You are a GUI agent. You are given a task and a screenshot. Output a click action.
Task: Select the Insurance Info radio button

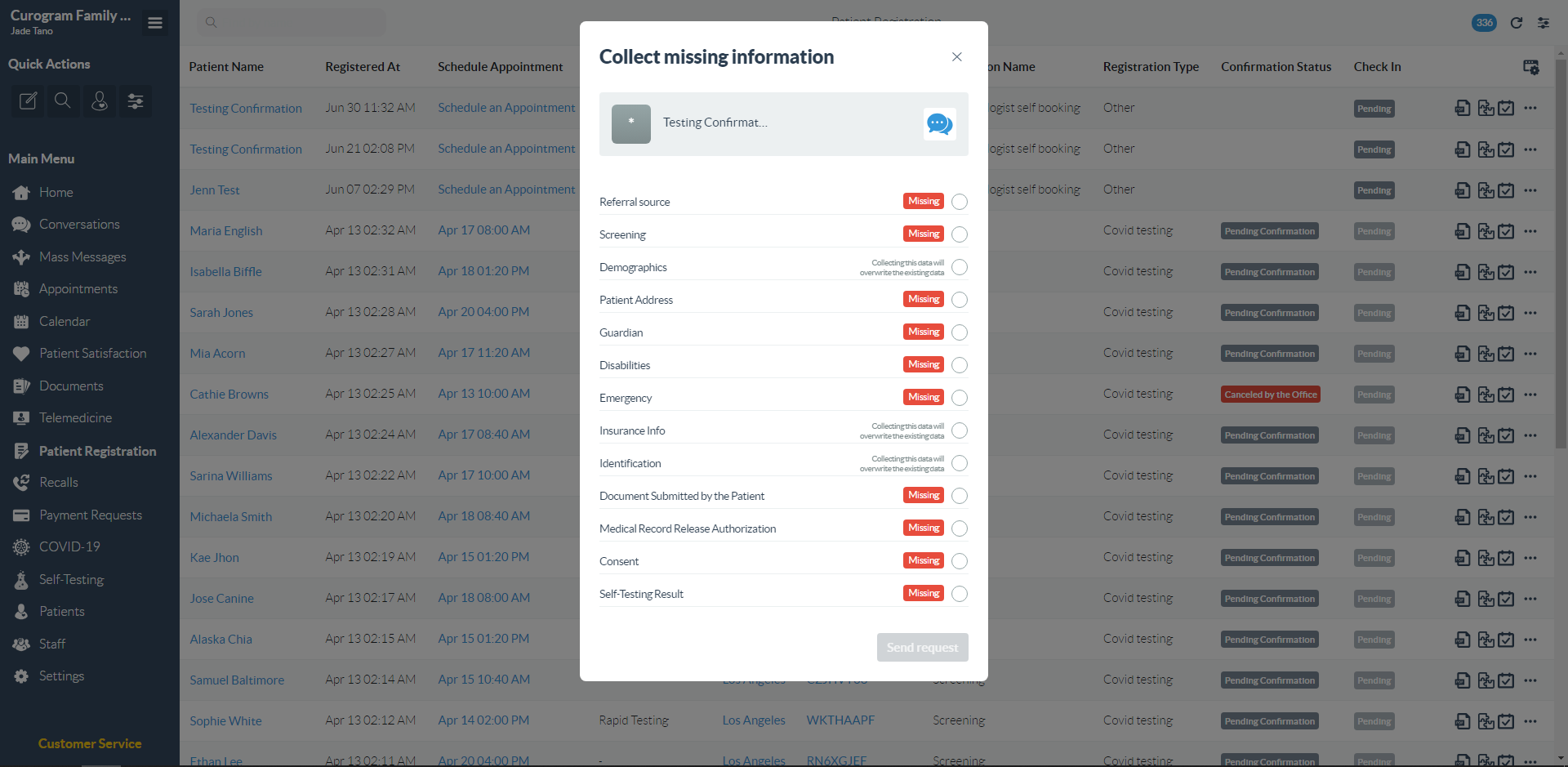pos(960,430)
